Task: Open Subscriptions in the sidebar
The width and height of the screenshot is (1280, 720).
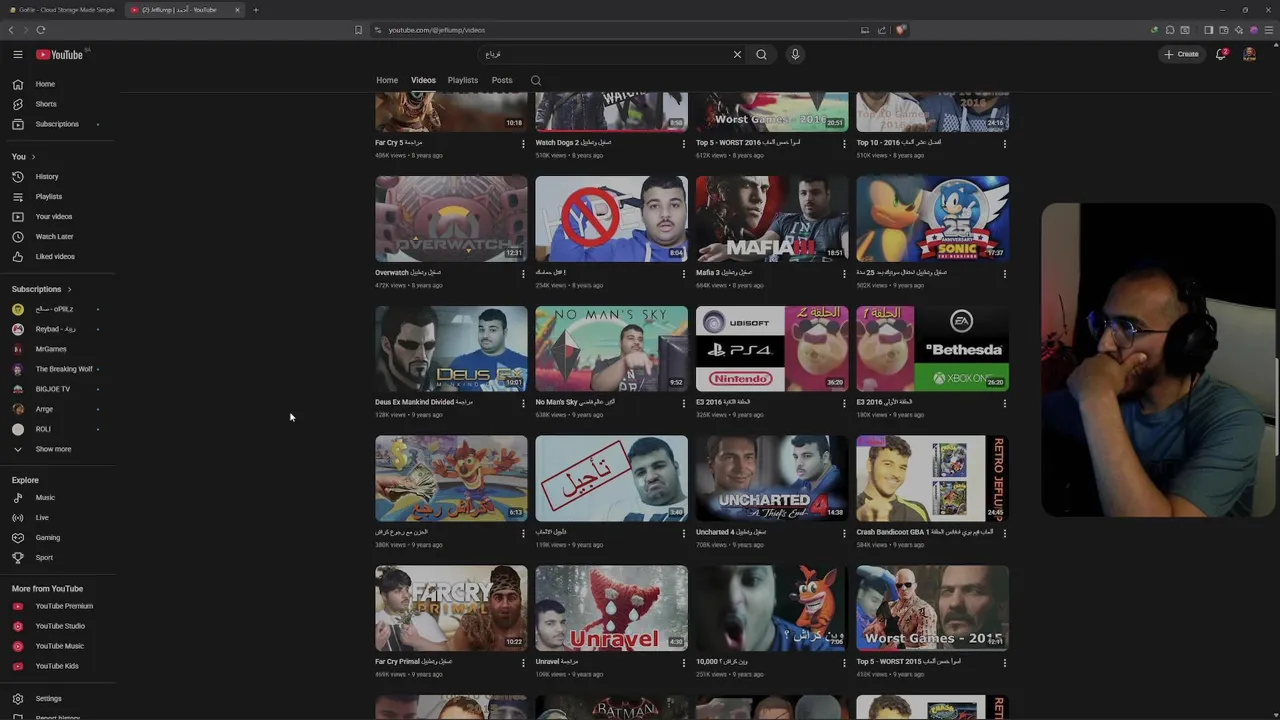Action: click(57, 124)
